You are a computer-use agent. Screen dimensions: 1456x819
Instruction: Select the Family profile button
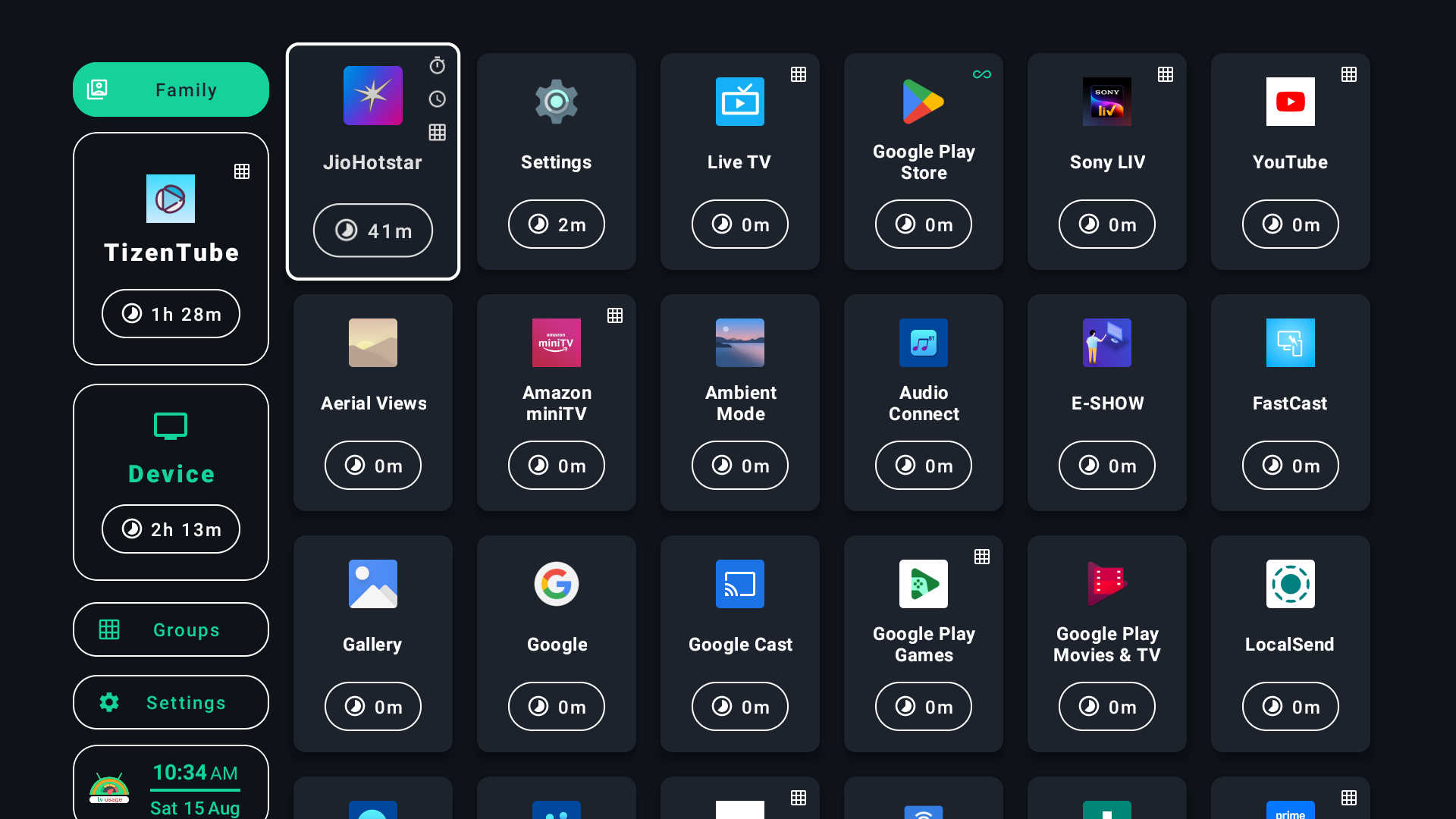point(171,89)
